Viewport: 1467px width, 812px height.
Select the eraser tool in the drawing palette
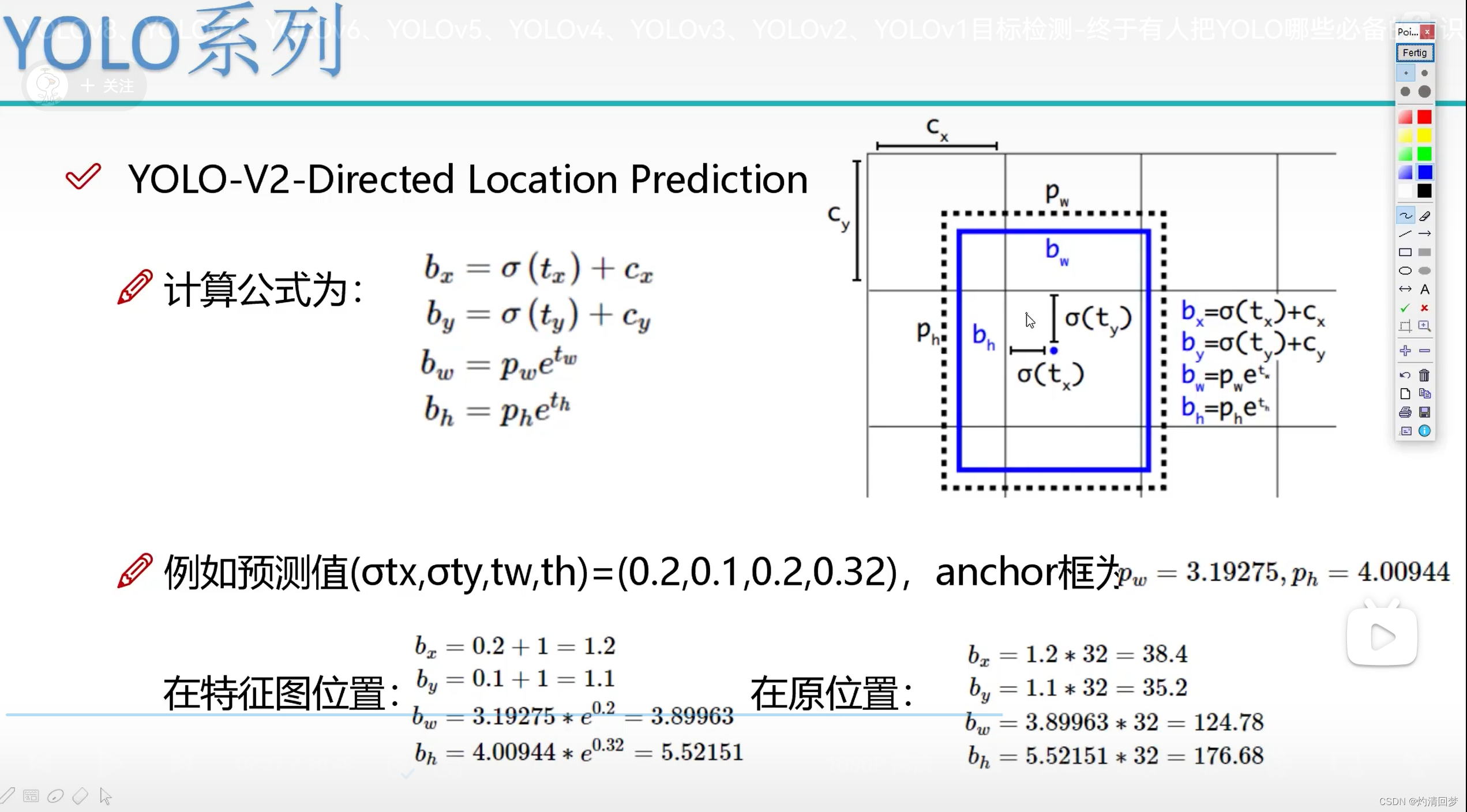[1424, 216]
